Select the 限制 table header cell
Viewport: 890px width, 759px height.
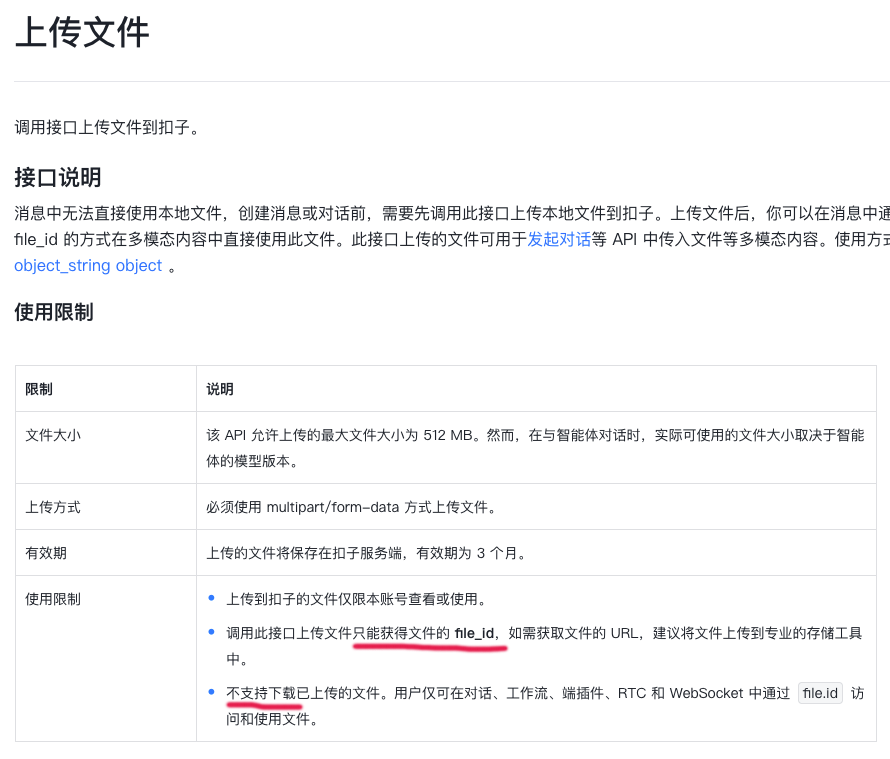tap(38, 389)
